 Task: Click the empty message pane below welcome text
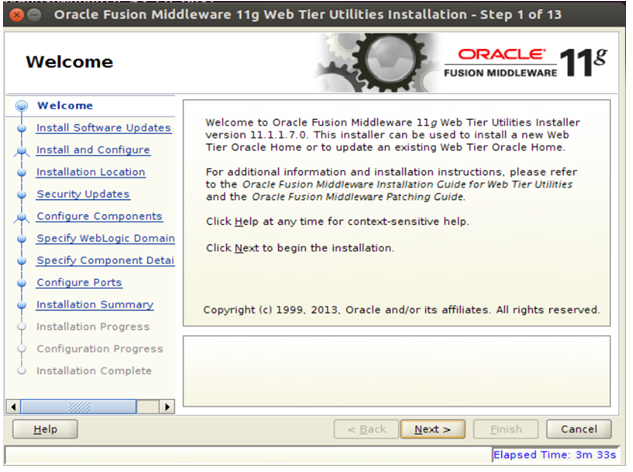(396, 371)
